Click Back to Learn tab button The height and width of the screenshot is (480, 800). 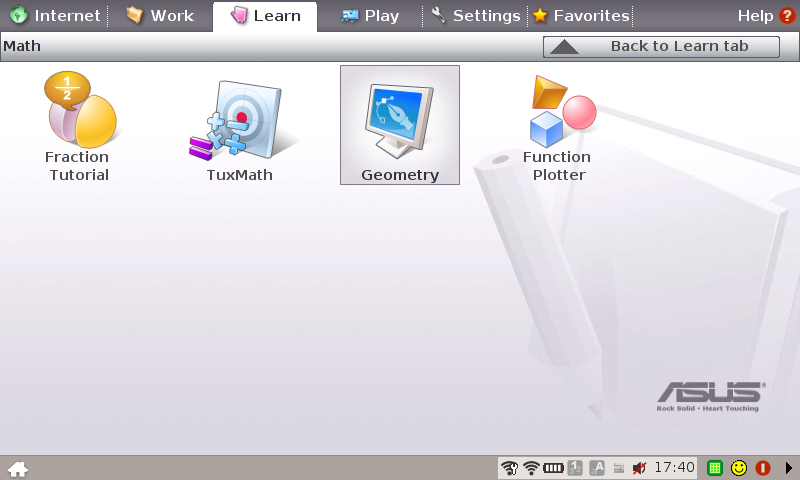(661, 46)
